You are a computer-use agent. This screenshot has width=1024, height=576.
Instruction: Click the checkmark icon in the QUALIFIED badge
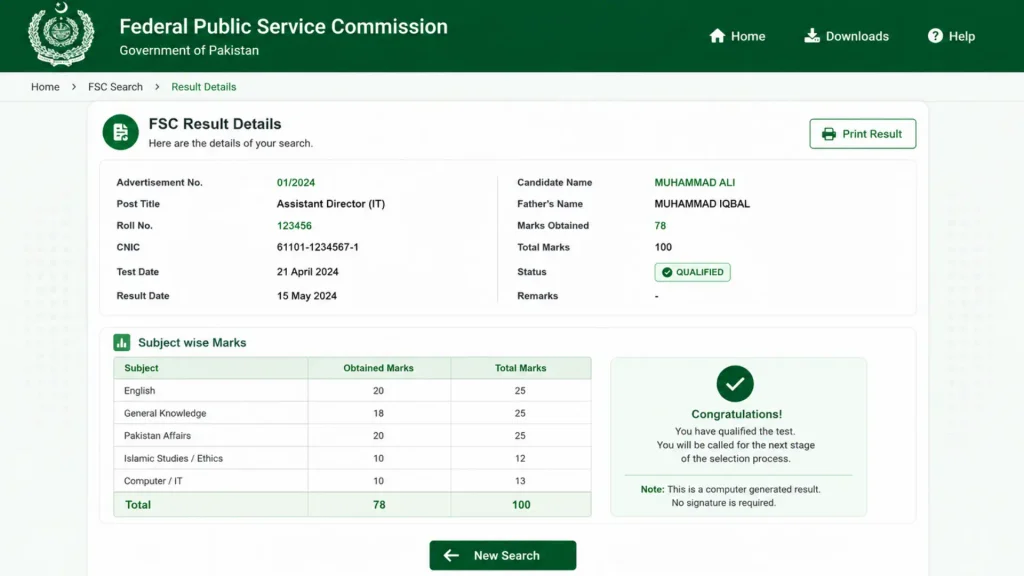pyautogui.click(x=667, y=272)
